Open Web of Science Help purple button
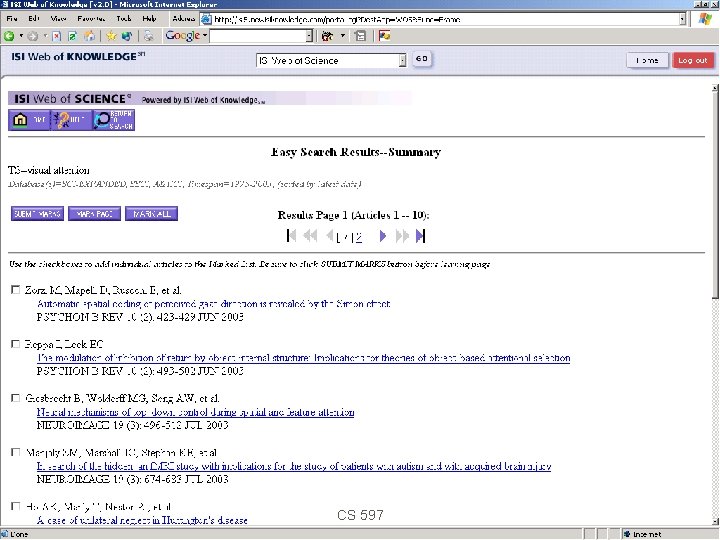720x540 pixels. point(71,120)
